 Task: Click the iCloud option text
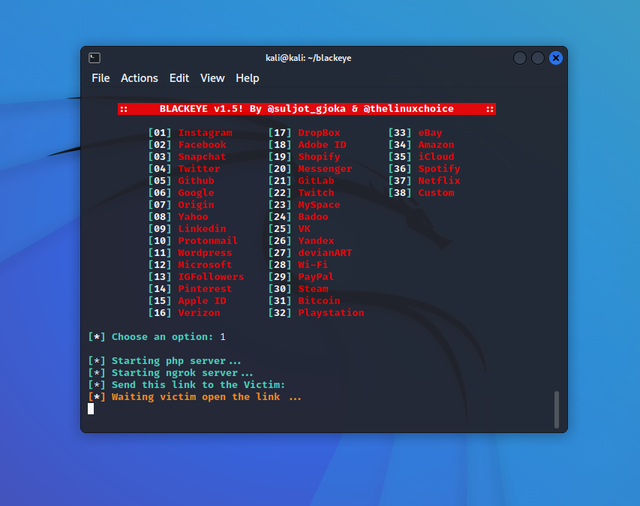pos(436,157)
